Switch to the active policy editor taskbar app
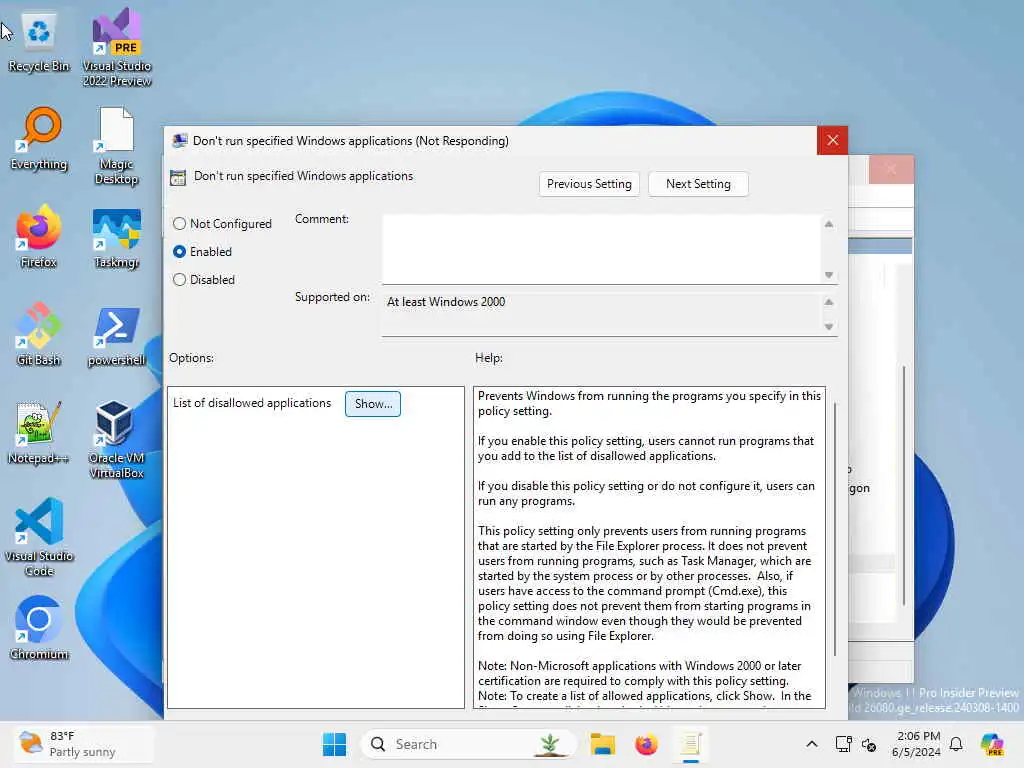 point(690,744)
